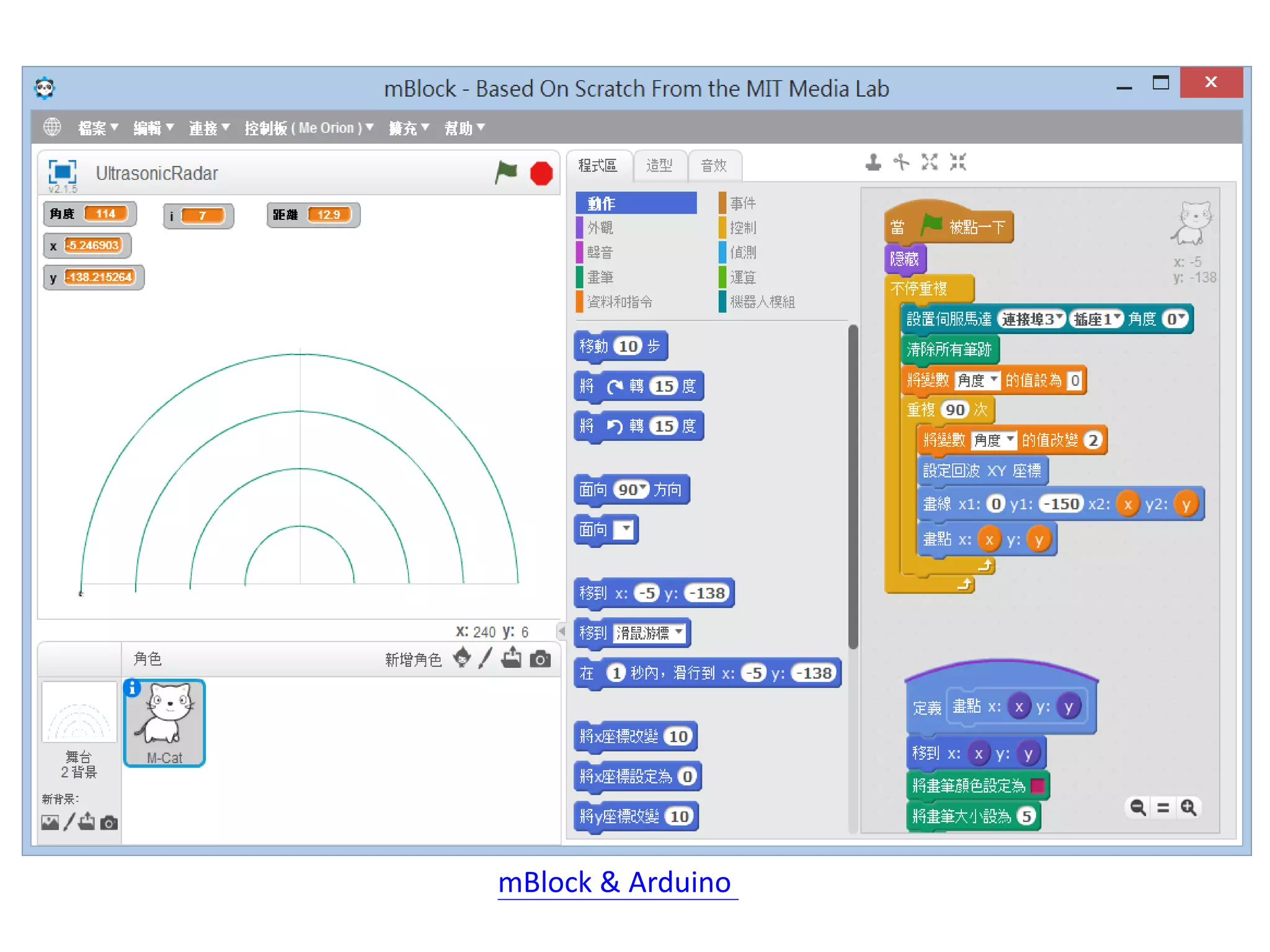Collapse the stage panel with small arrow
The width and height of the screenshot is (1270, 952).
pos(561,631)
